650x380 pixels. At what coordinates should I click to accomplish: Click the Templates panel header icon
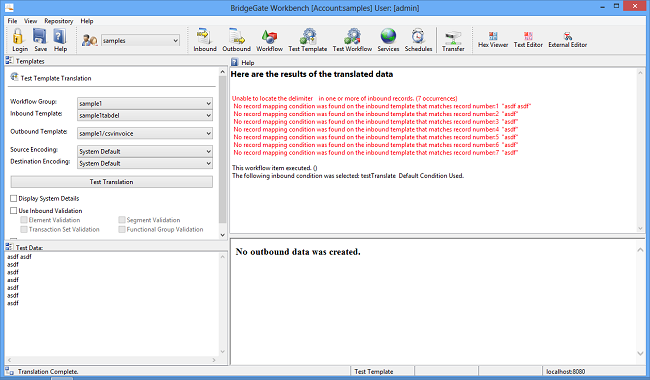(x=9, y=61)
